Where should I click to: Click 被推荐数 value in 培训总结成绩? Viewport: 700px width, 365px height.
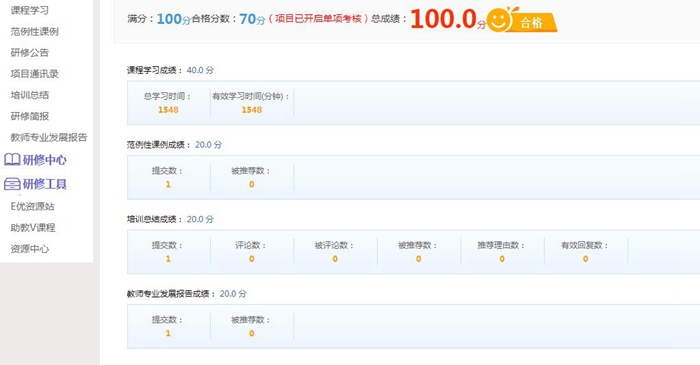[419, 259]
